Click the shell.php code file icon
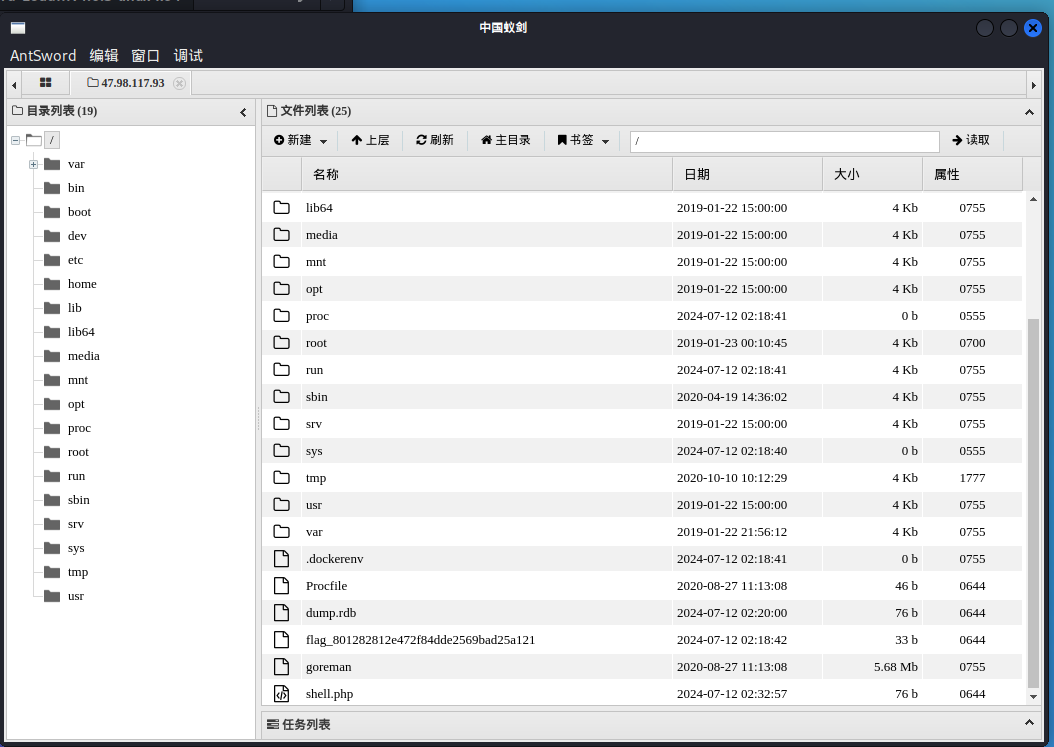 tap(282, 694)
